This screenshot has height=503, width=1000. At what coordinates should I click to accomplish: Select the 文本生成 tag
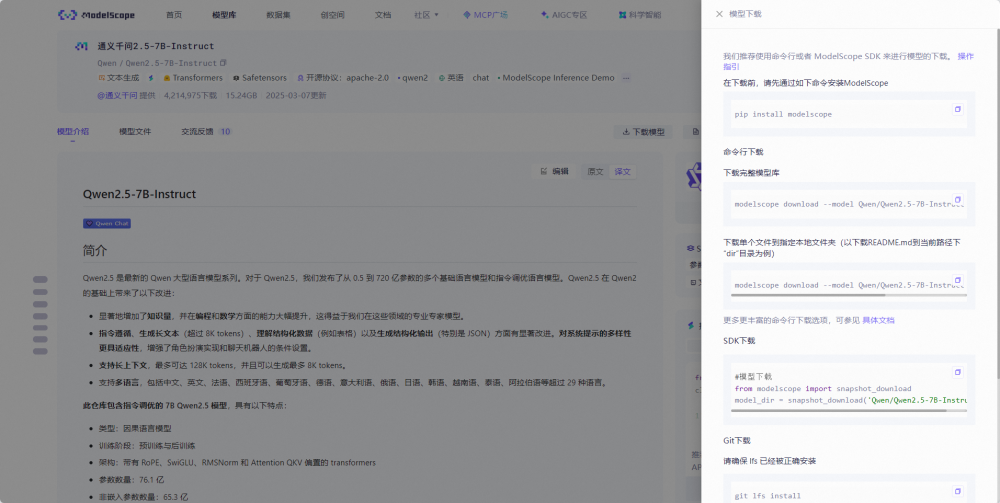point(118,78)
